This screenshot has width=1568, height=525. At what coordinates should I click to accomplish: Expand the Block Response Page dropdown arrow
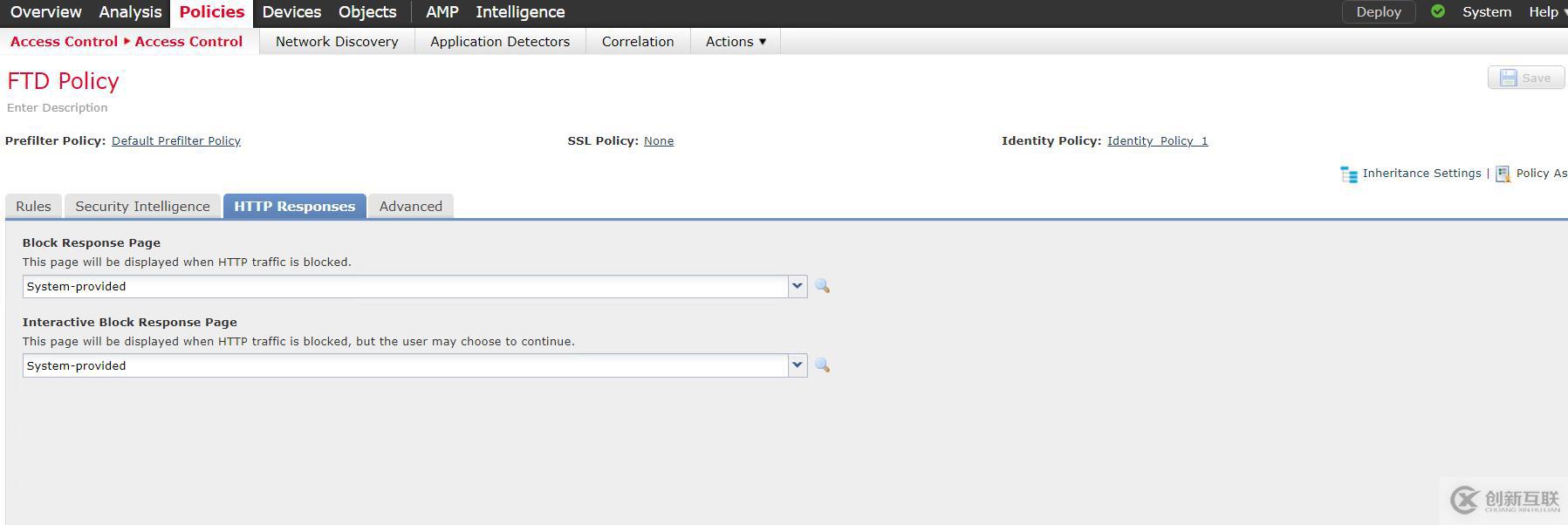point(797,286)
